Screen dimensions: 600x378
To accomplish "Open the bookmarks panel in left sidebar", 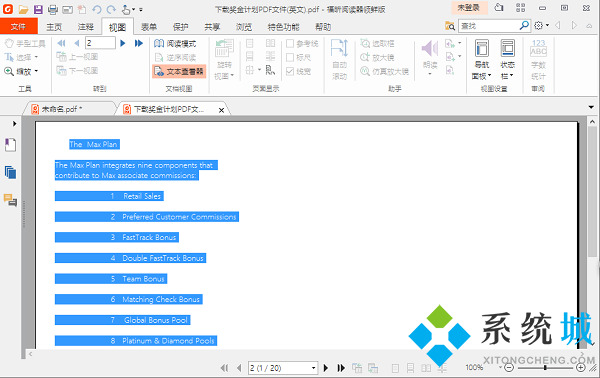I will pyautogui.click(x=10, y=145).
